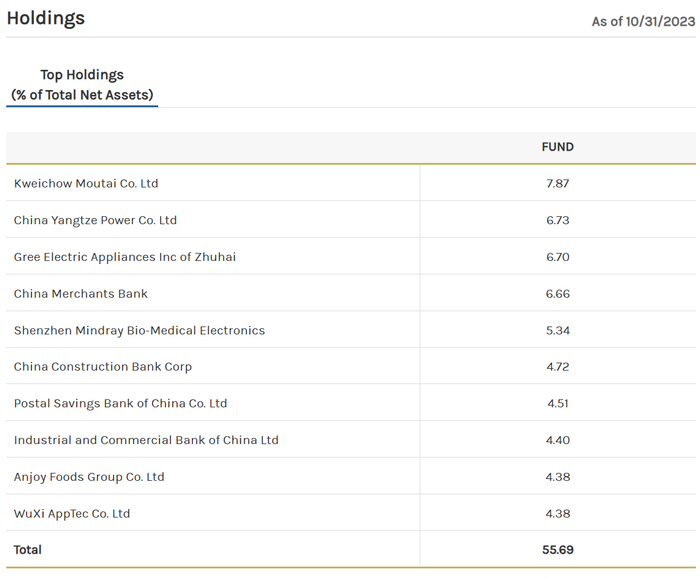Click the As of 10/31/2023 date
Screen dimensions: 700x577
point(643,21)
